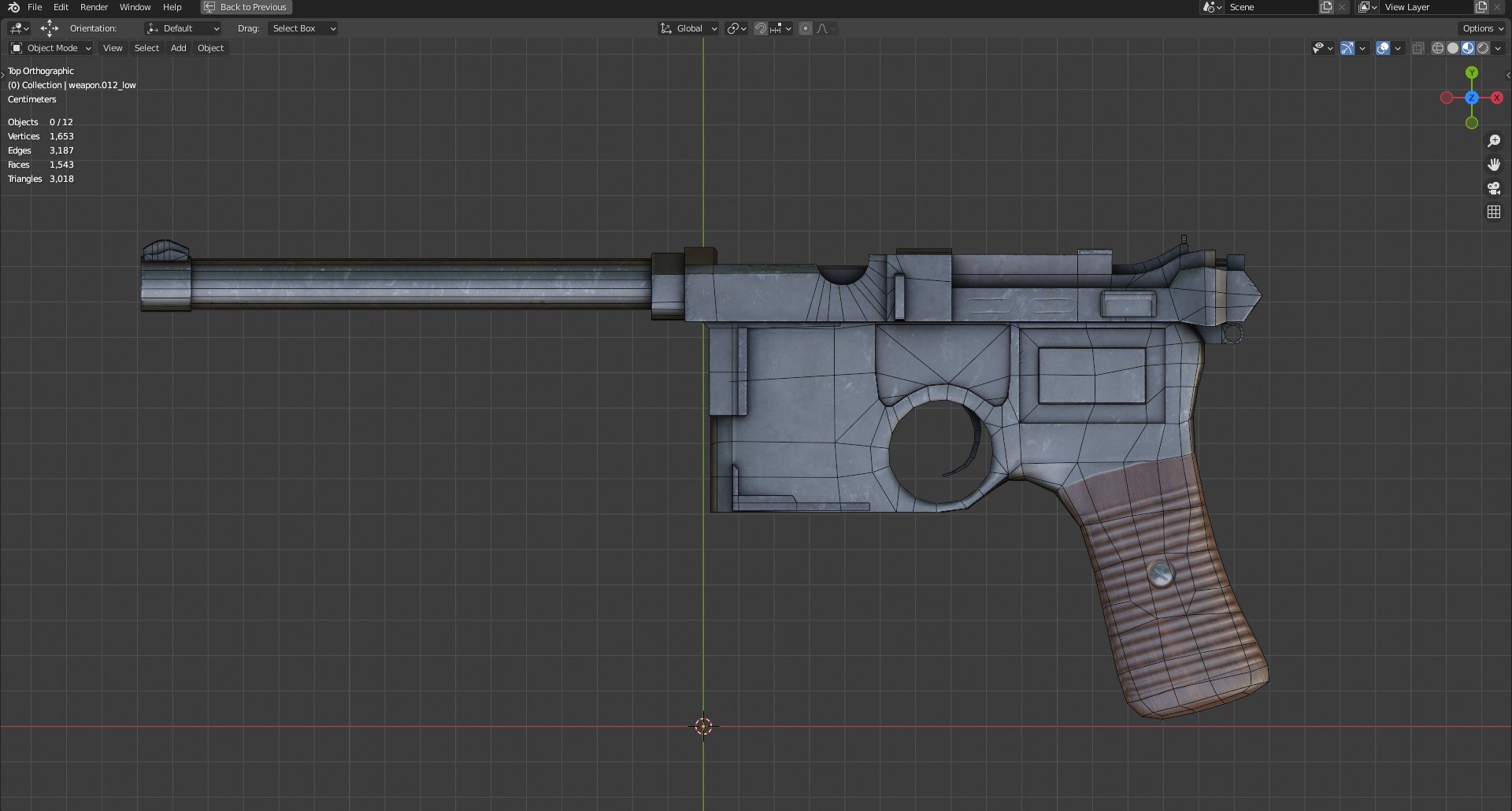
Task: Create a new scene icon
Action: pyautogui.click(x=1326, y=7)
